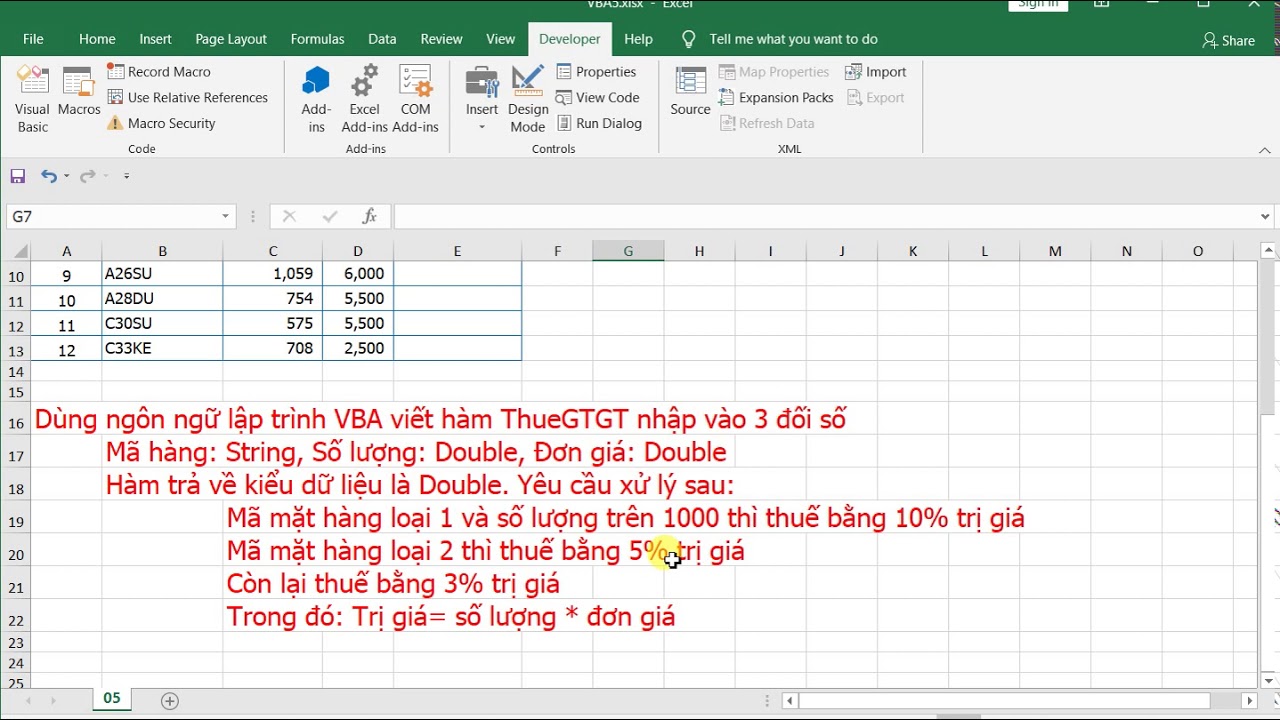Undo the last action

(48, 176)
